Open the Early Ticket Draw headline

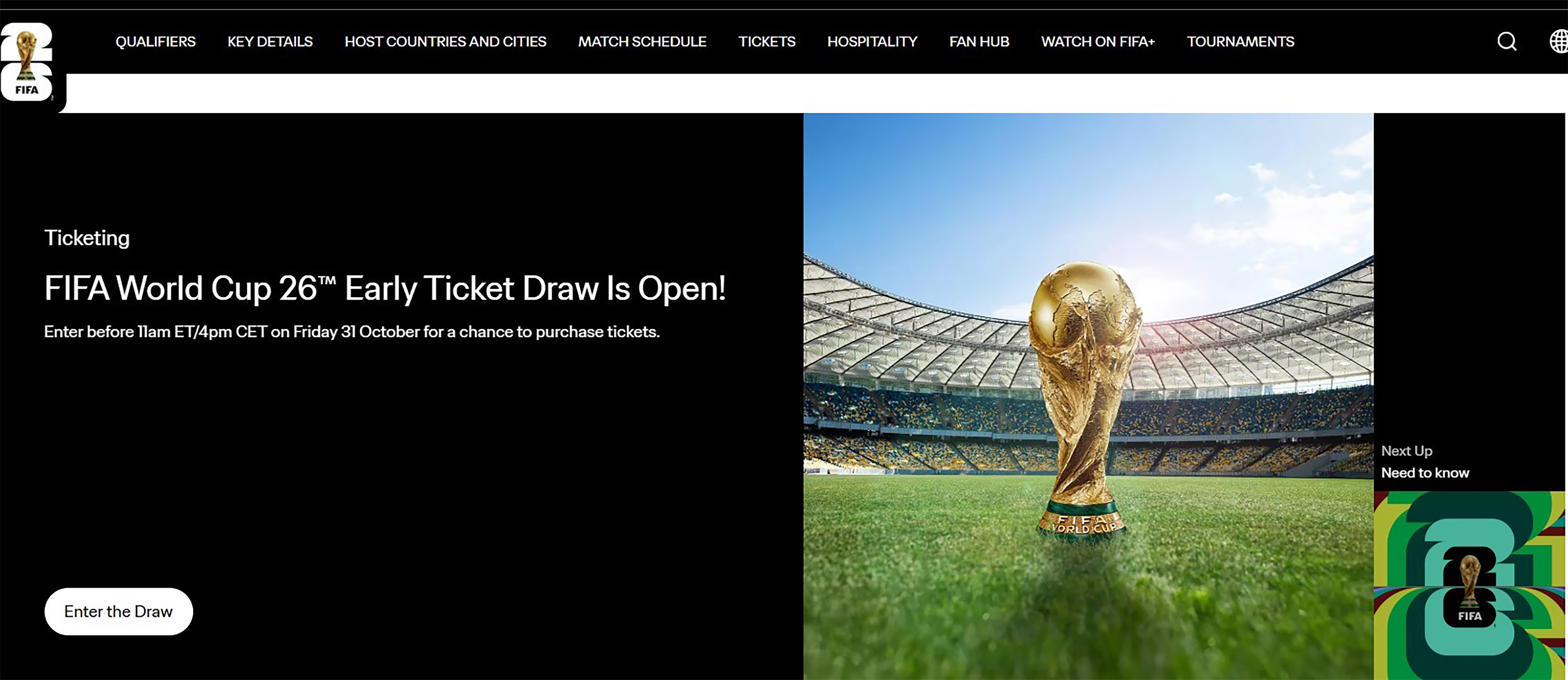click(385, 288)
